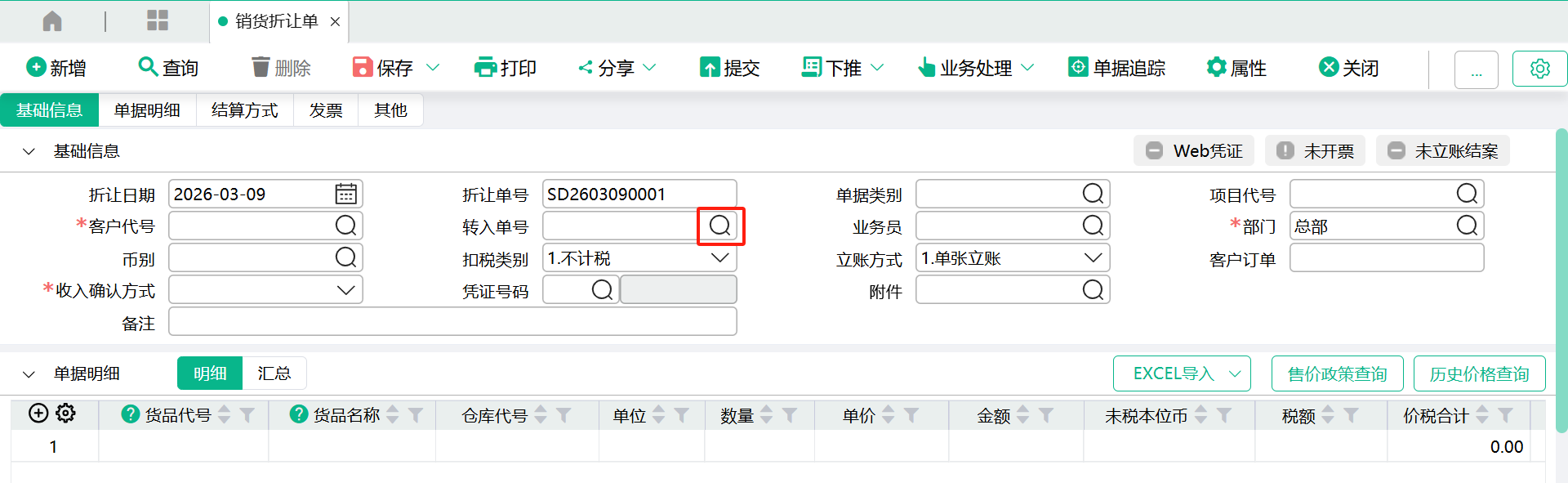Switch to the 结算方式 tab
This screenshot has width=1568, height=483.
point(244,110)
